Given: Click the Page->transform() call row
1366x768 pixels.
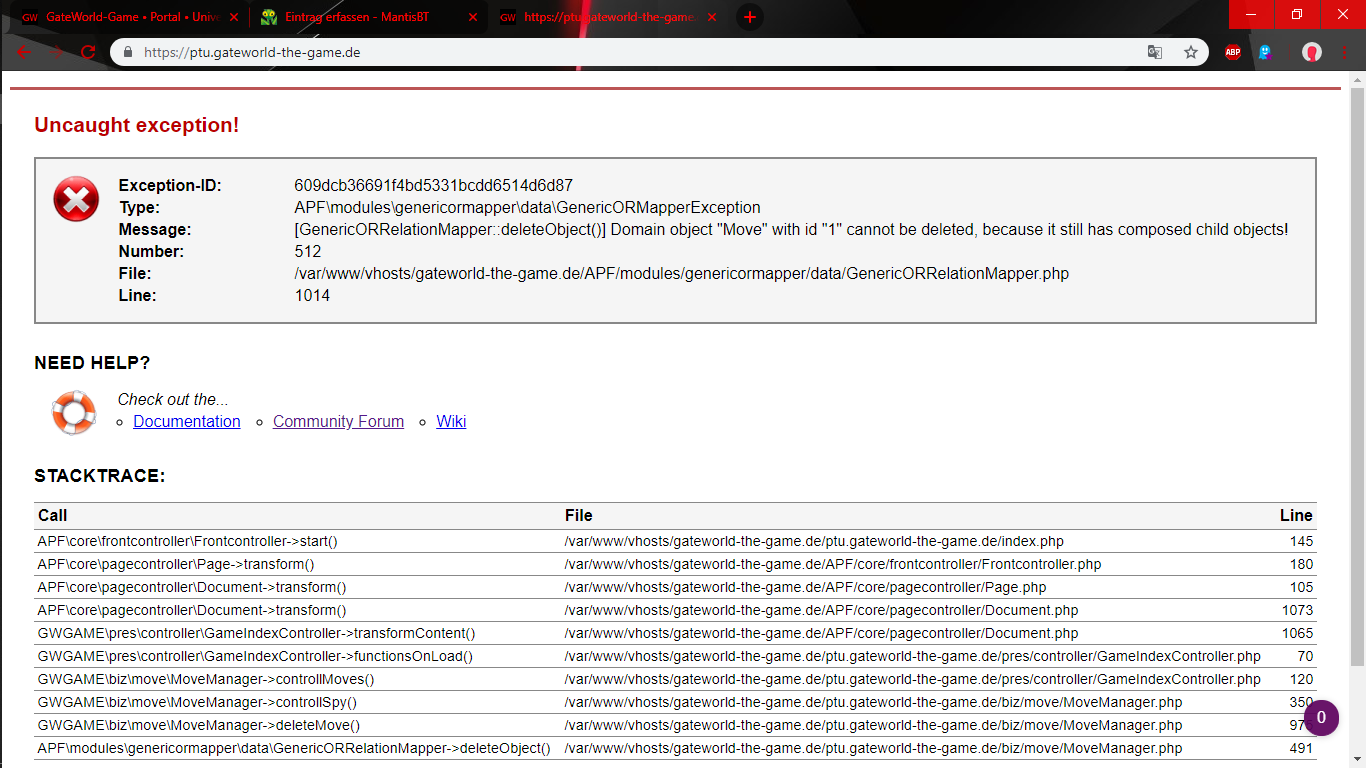Looking at the screenshot, I should point(175,564).
